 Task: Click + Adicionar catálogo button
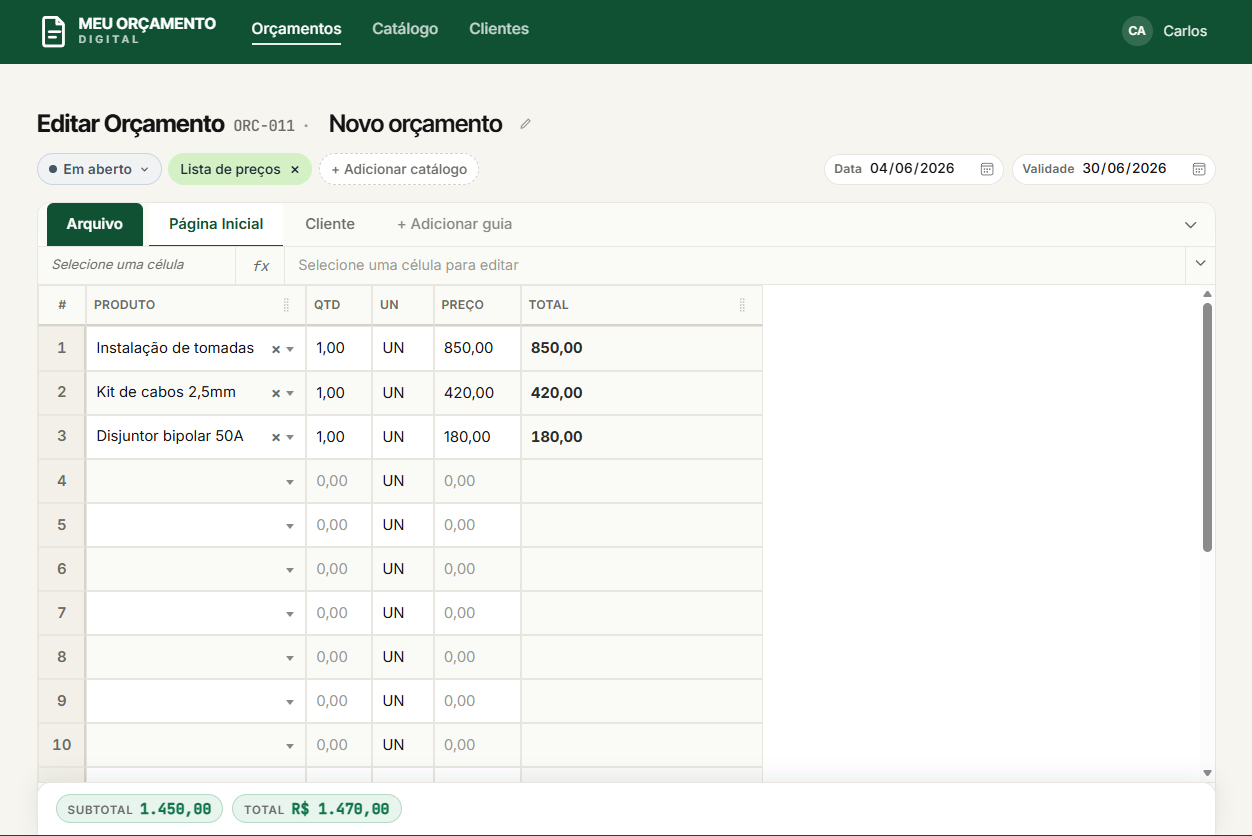point(399,169)
